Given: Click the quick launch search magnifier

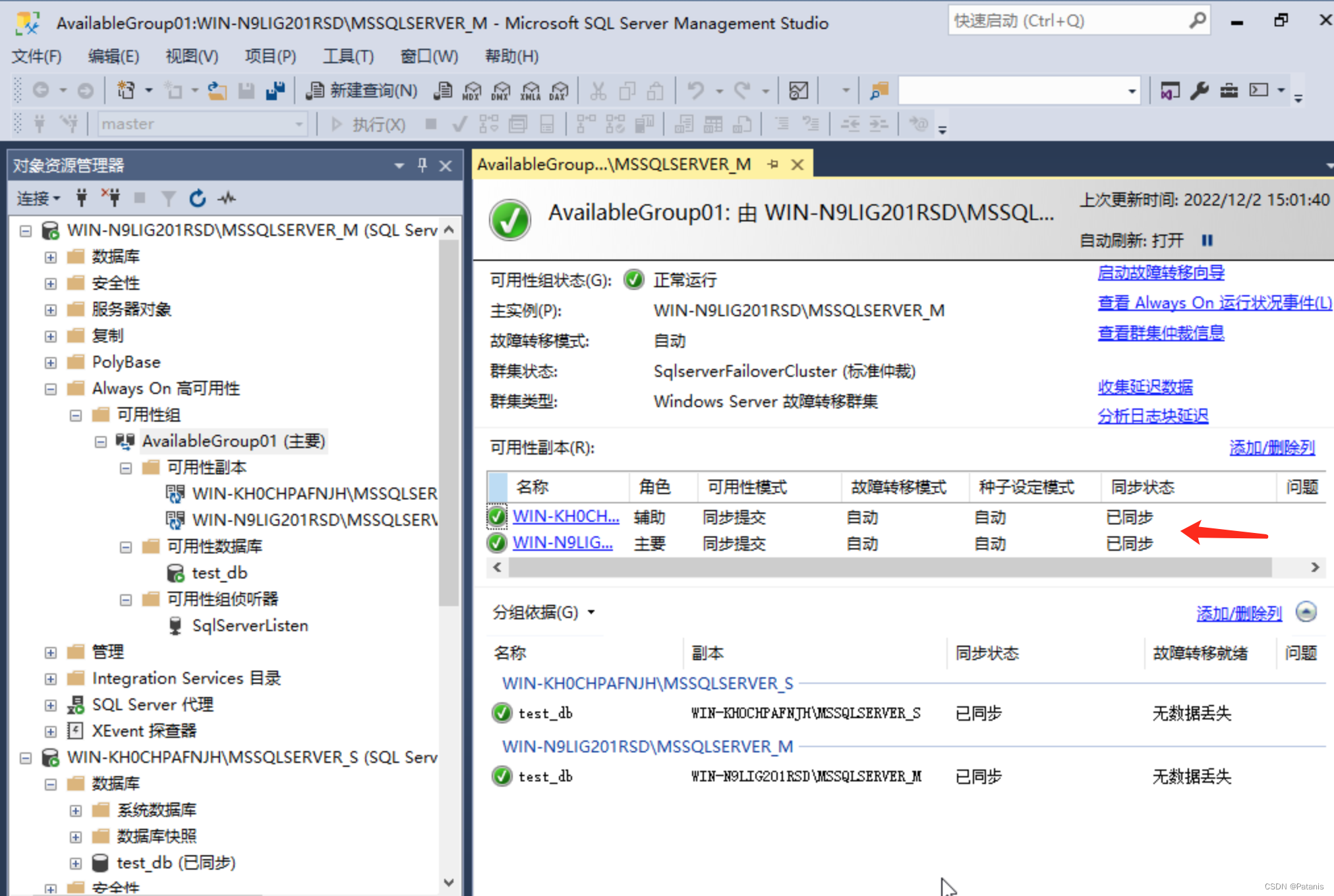Looking at the screenshot, I should 1197,21.
